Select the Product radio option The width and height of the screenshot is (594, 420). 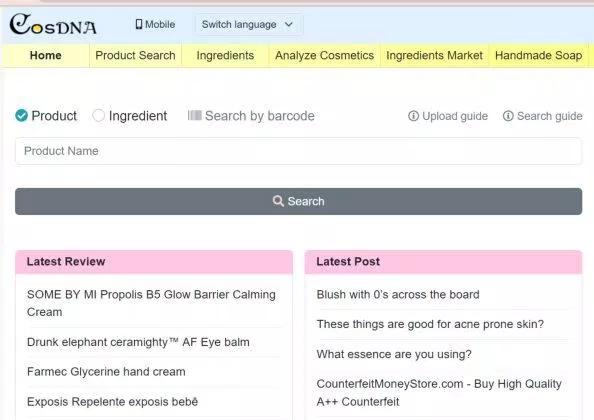coord(22,116)
